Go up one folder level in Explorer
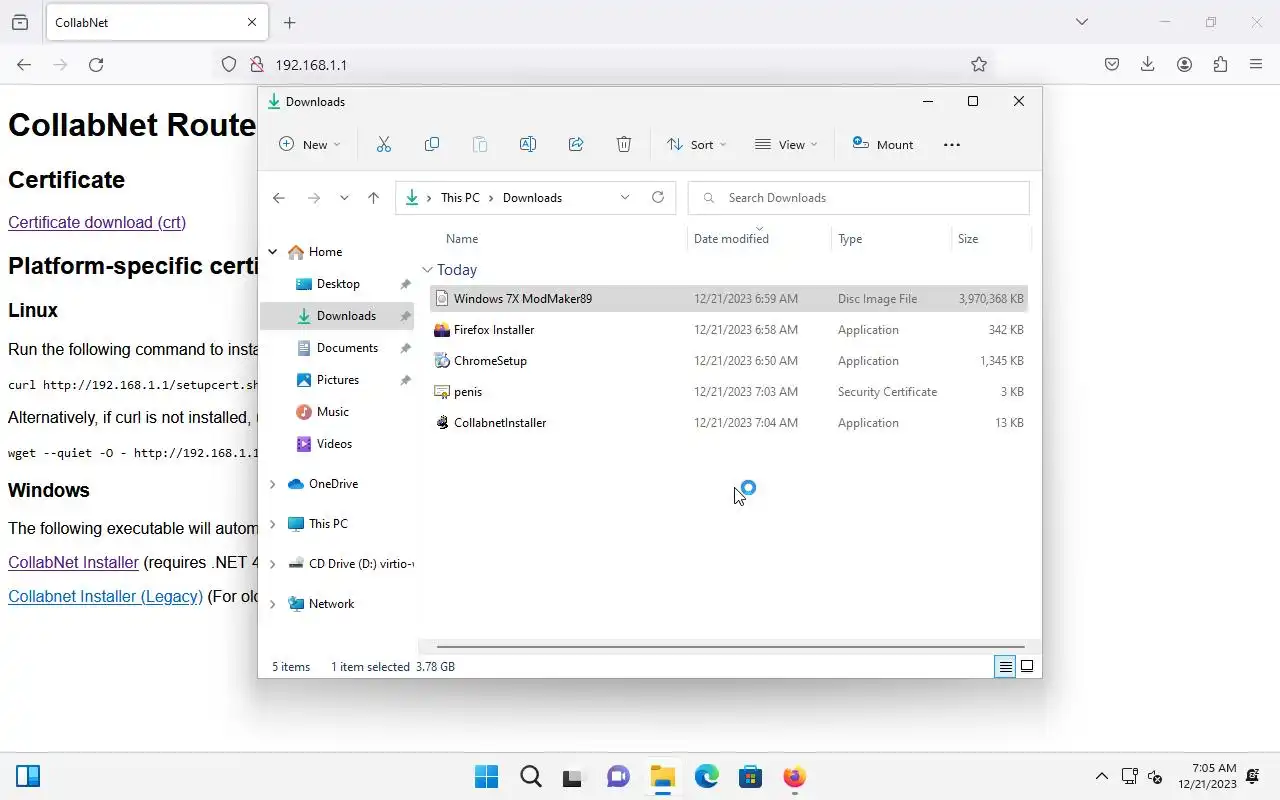The image size is (1280, 800). tap(373, 198)
